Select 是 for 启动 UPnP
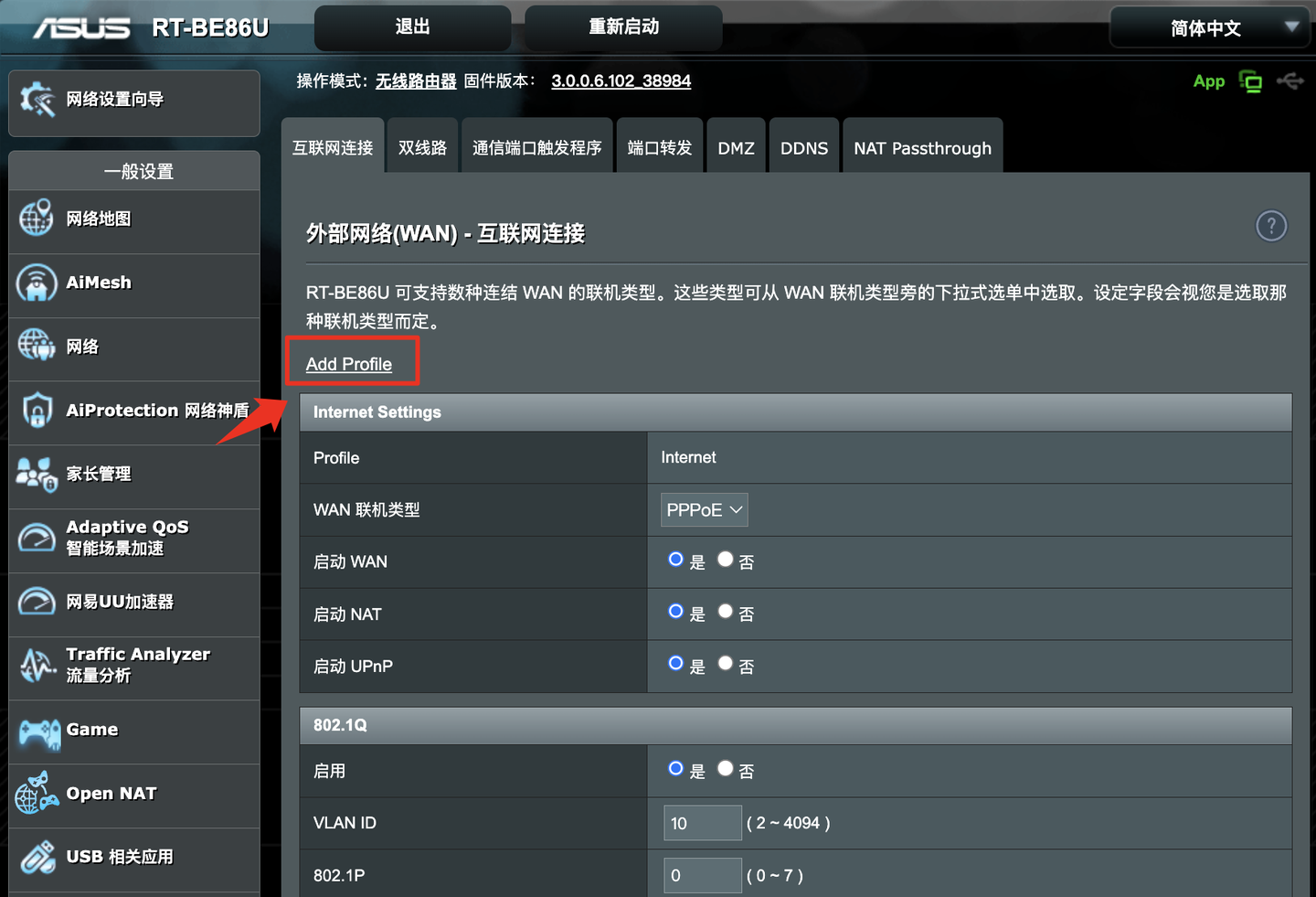This screenshot has height=897, width=1316. (675, 664)
